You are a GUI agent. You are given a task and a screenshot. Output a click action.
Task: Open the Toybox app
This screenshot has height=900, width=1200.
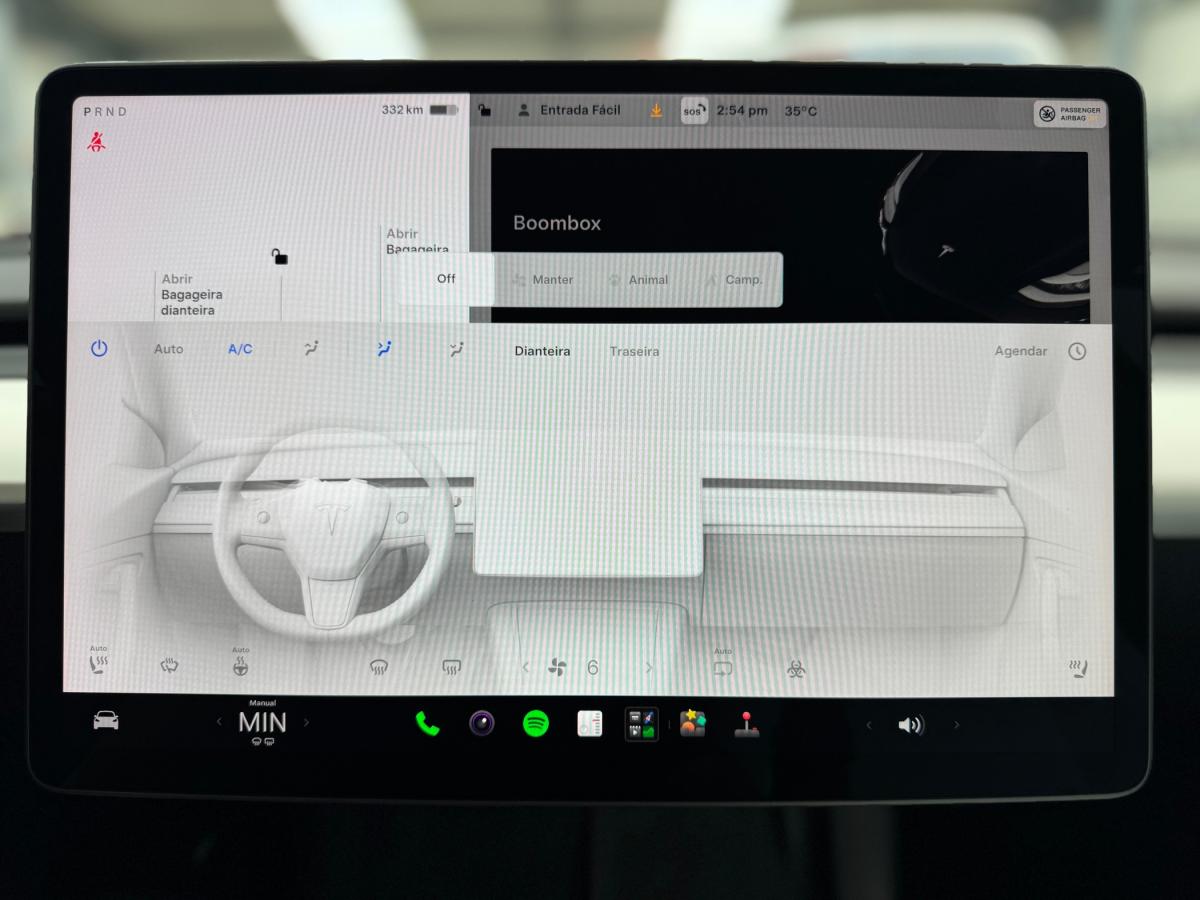(692, 724)
